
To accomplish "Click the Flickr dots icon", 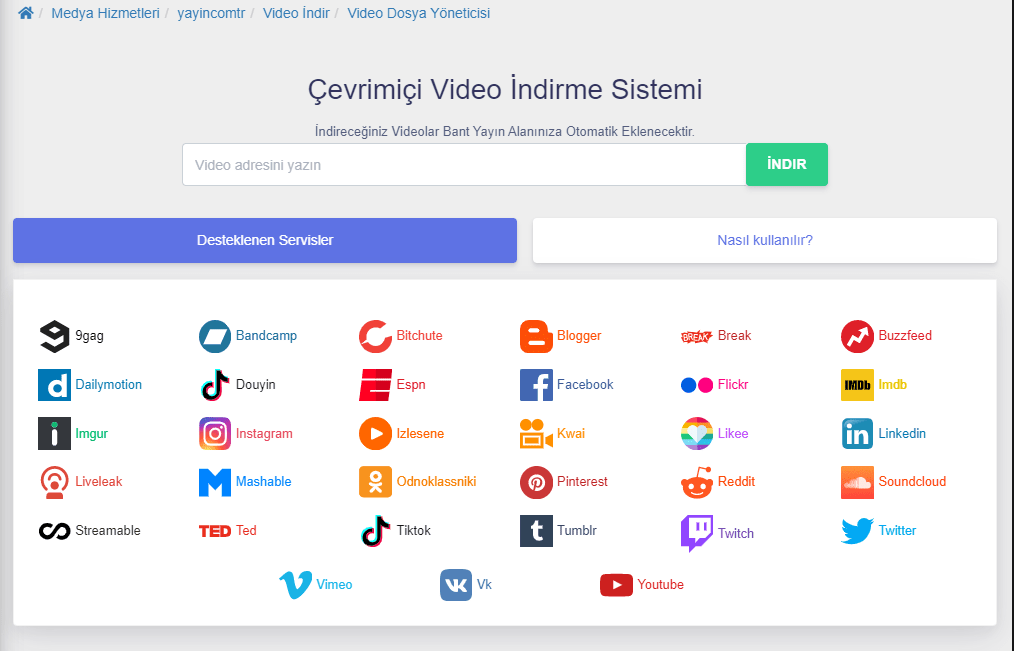I will tap(696, 385).
